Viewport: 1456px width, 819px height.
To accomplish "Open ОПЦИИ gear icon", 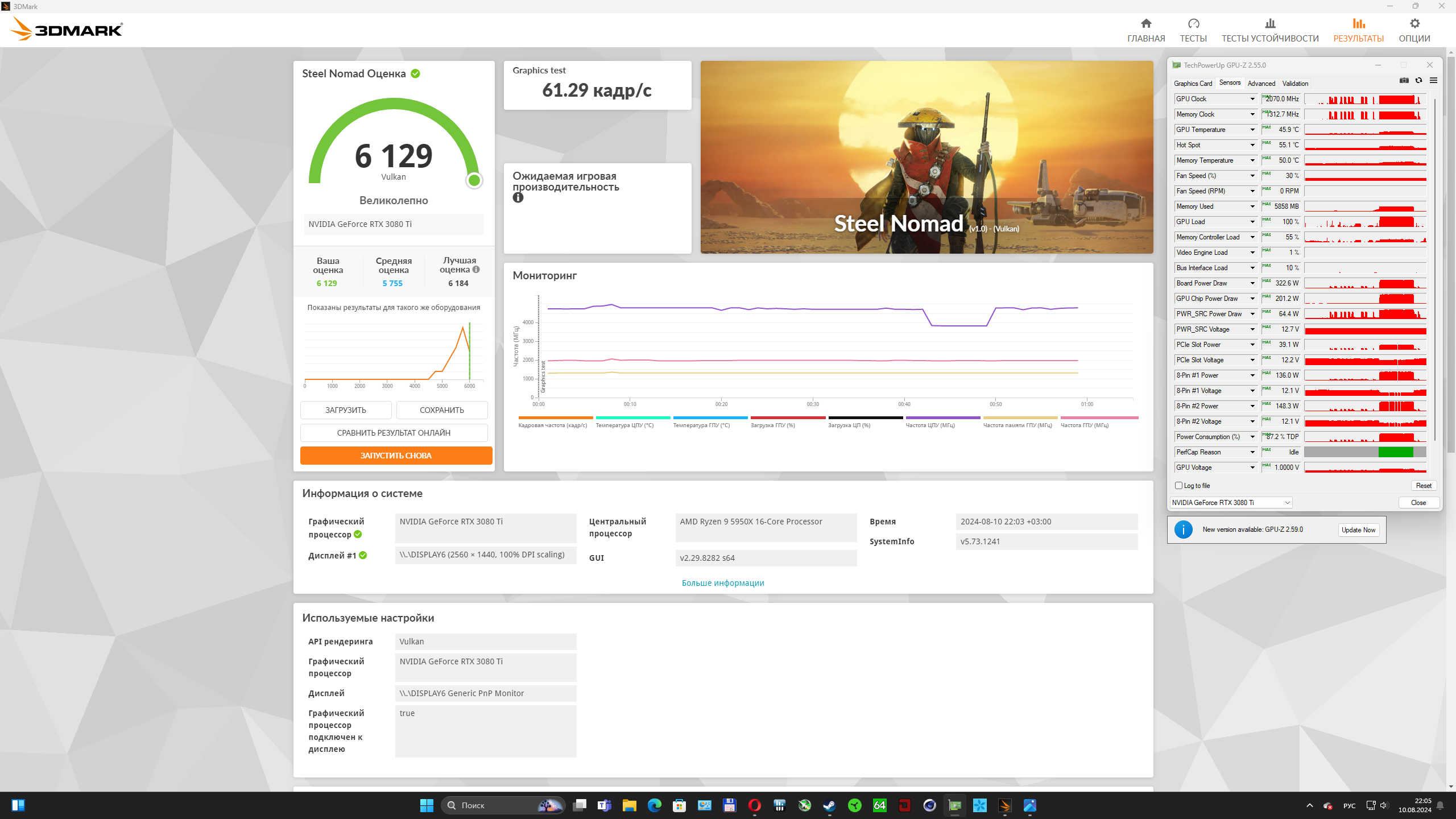I will point(1414,24).
